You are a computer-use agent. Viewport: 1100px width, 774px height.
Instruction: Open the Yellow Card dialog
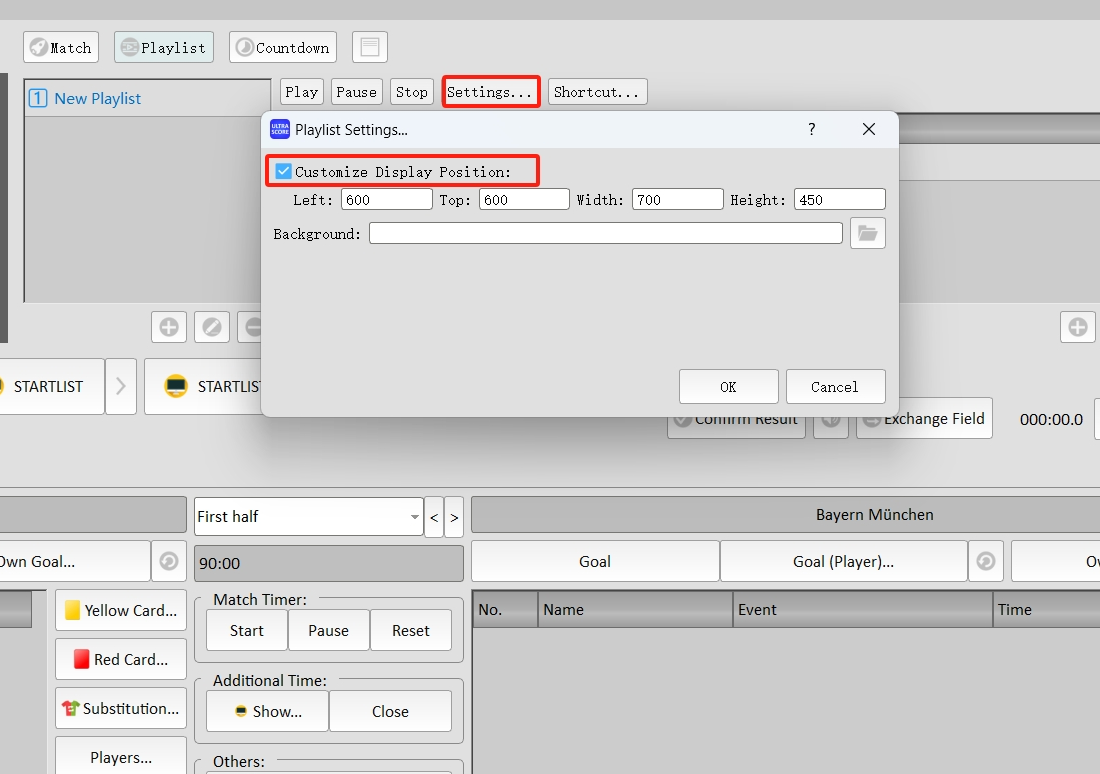(x=121, y=610)
